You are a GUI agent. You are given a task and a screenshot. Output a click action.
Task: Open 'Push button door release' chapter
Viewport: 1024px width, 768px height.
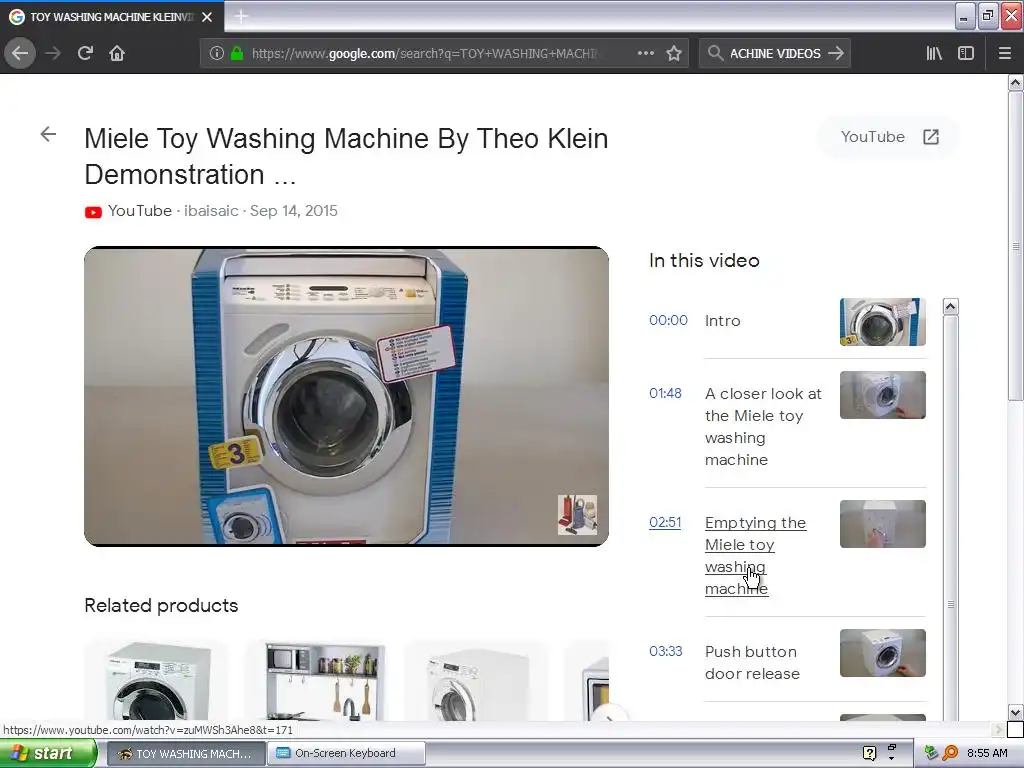(752, 662)
